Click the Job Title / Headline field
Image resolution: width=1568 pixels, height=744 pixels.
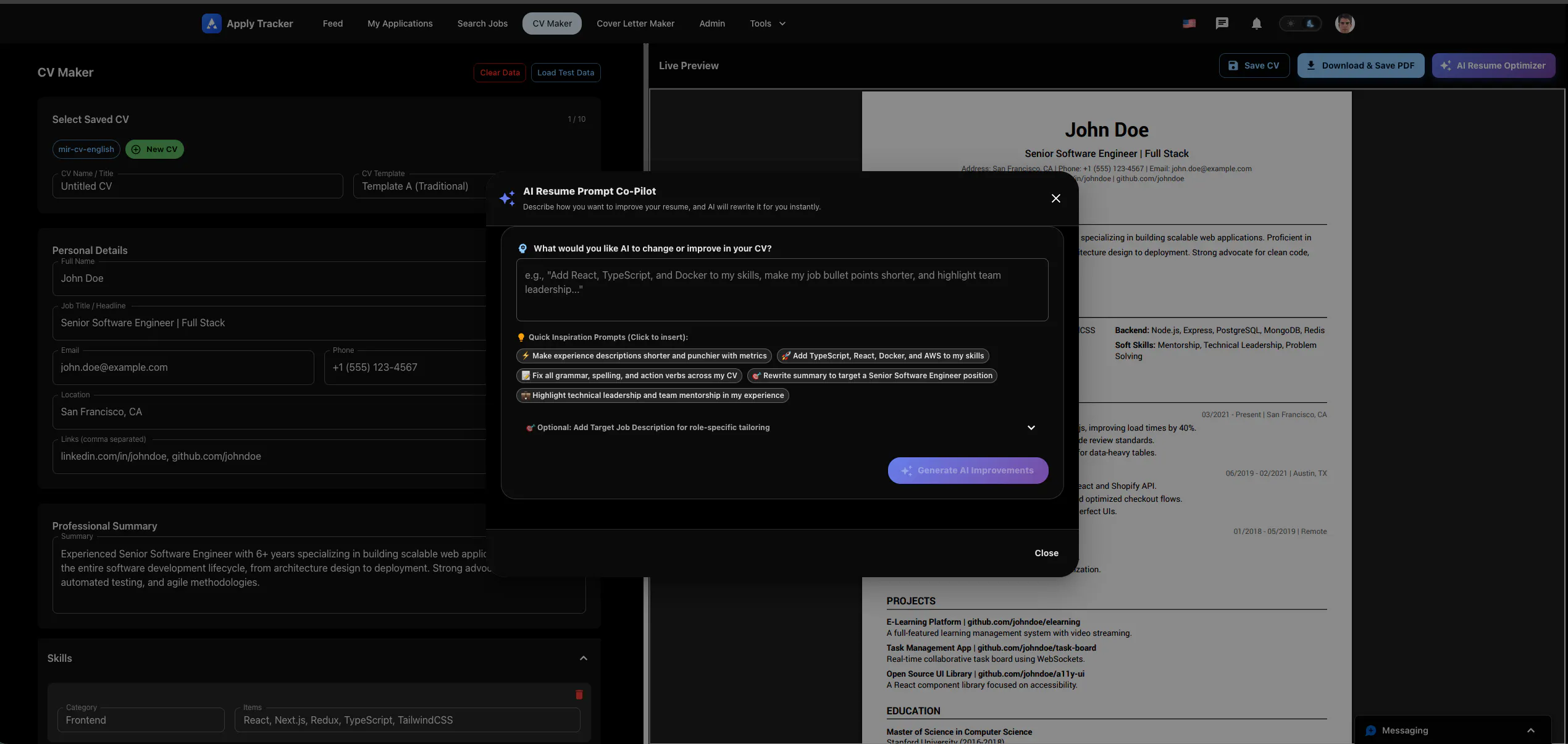point(269,323)
